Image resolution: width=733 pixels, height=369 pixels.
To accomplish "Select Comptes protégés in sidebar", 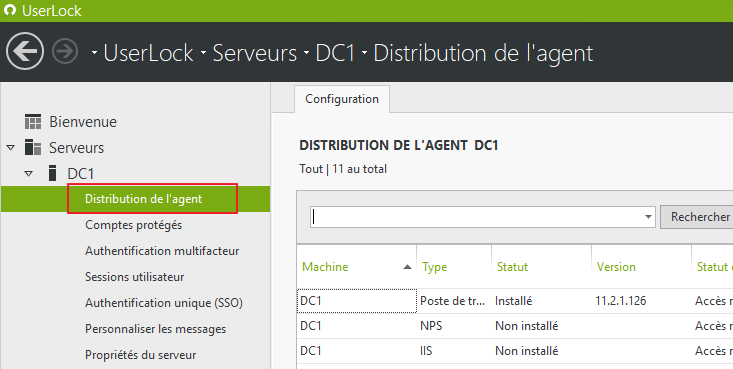I will [x=133, y=225].
